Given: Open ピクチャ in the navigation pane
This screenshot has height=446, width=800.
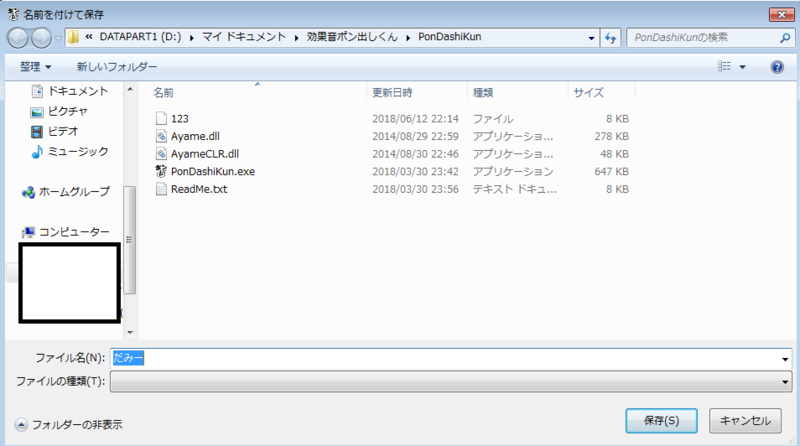Looking at the screenshot, I should [67, 111].
